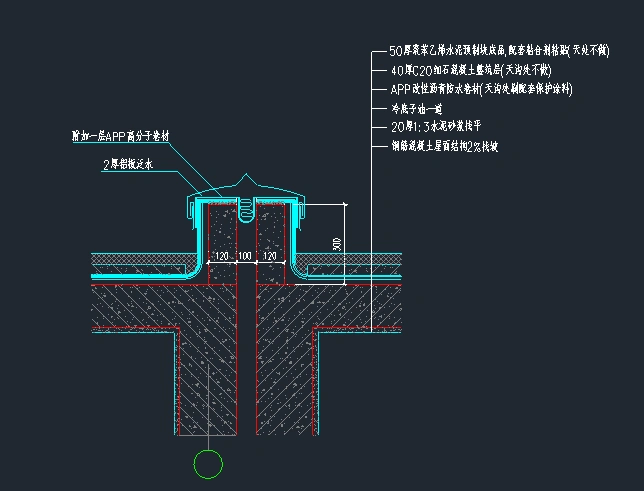The image size is (644, 491).
Task: Select the right 120 dimension text
Action: pyautogui.click(x=269, y=256)
